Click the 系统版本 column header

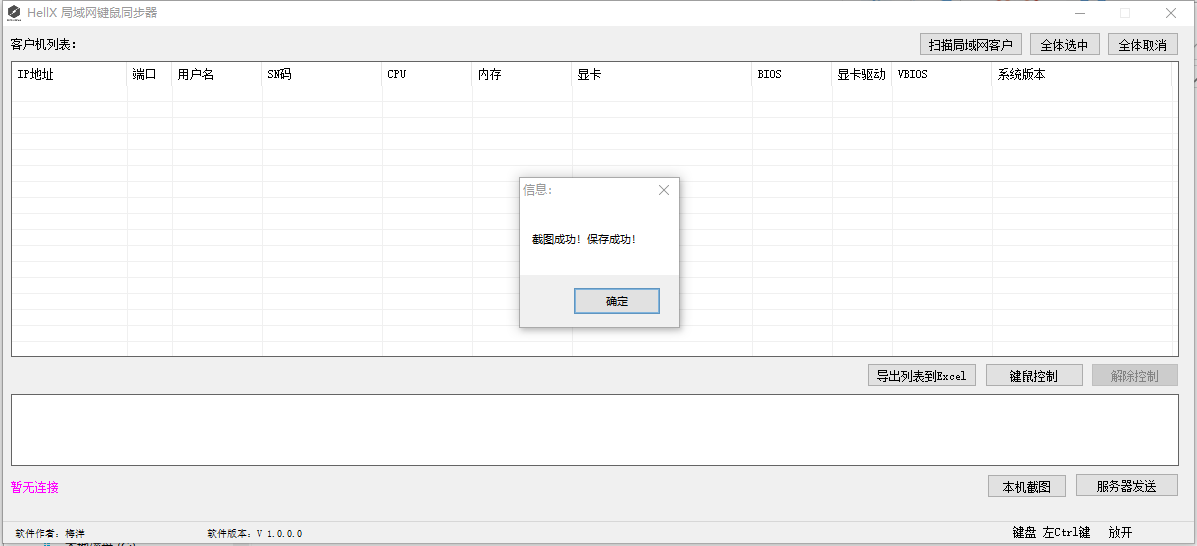pos(1082,75)
